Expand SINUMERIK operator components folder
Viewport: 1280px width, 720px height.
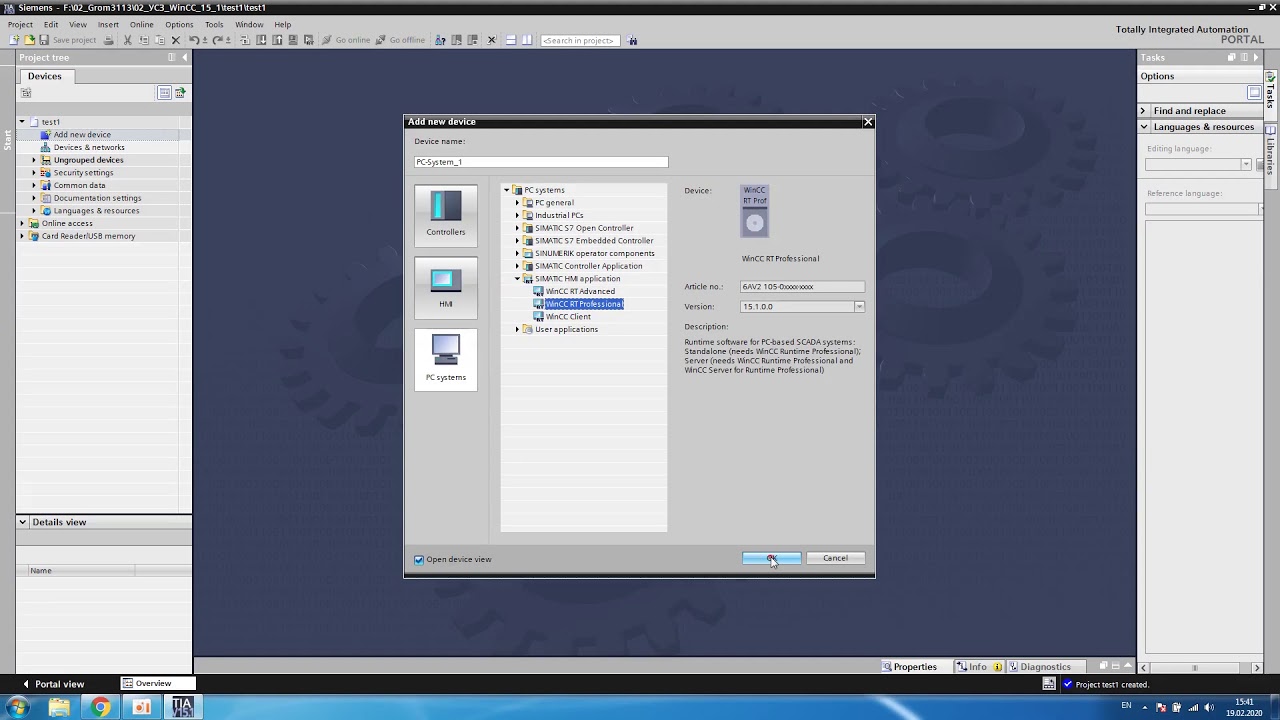coord(518,253)
